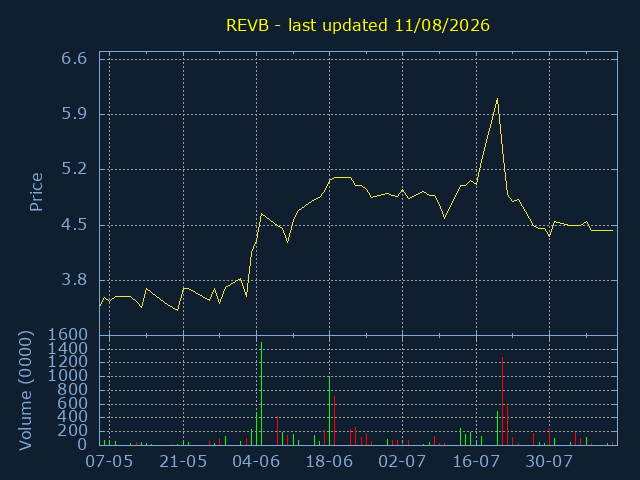Click the 3.8 price axis label
This screenshot has width=640, height=480.
(74, 280)
